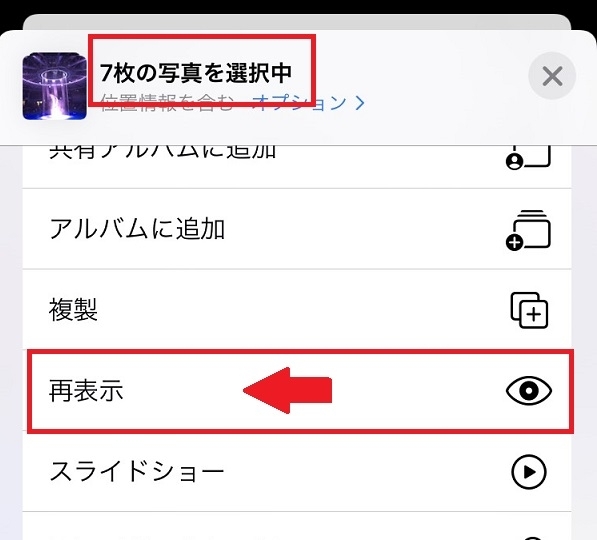Close the share sheet with X button
This screenshot has height=540, width=597.
552,76
